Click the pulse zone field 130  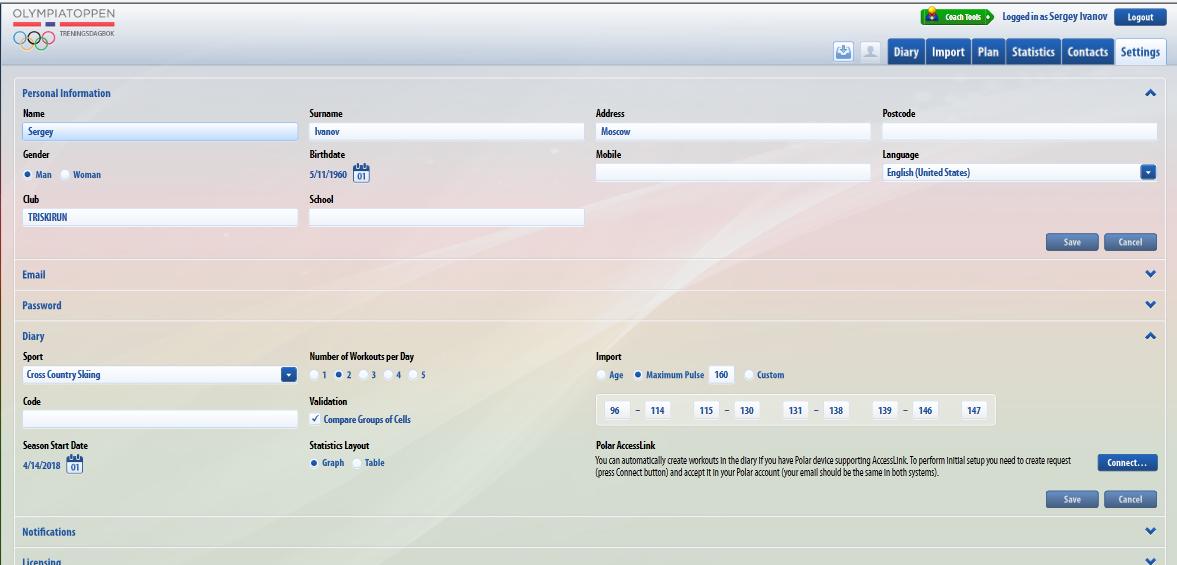747,410
